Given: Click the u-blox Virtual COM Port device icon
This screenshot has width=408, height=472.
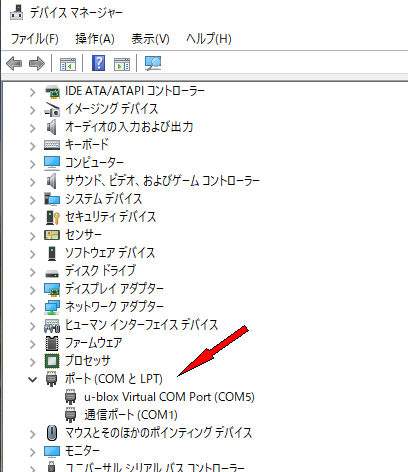Looking at the screenshot, I should pyautogui.click(x=70, y=397).
